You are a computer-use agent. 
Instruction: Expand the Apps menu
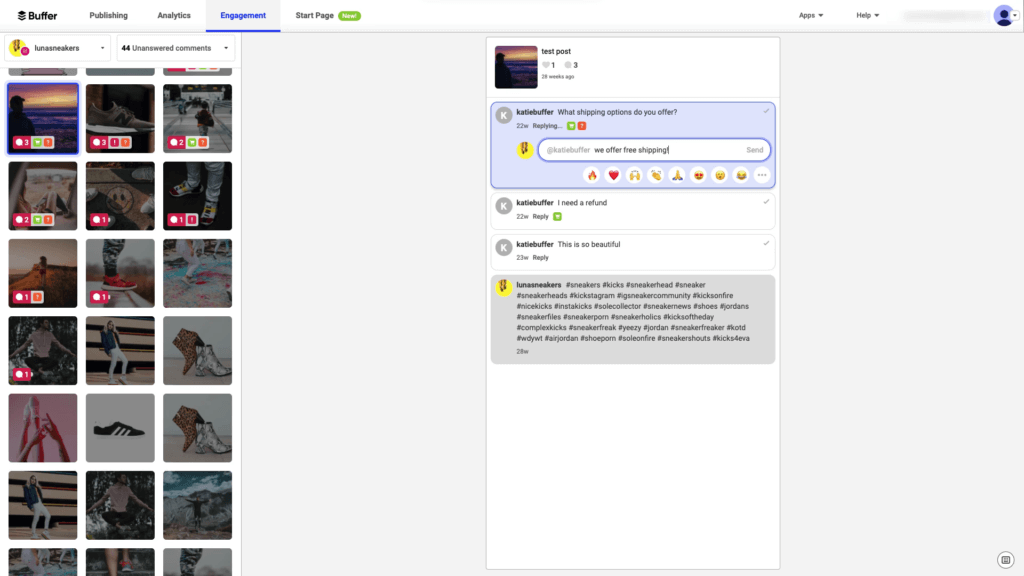(x=811, y=15)
